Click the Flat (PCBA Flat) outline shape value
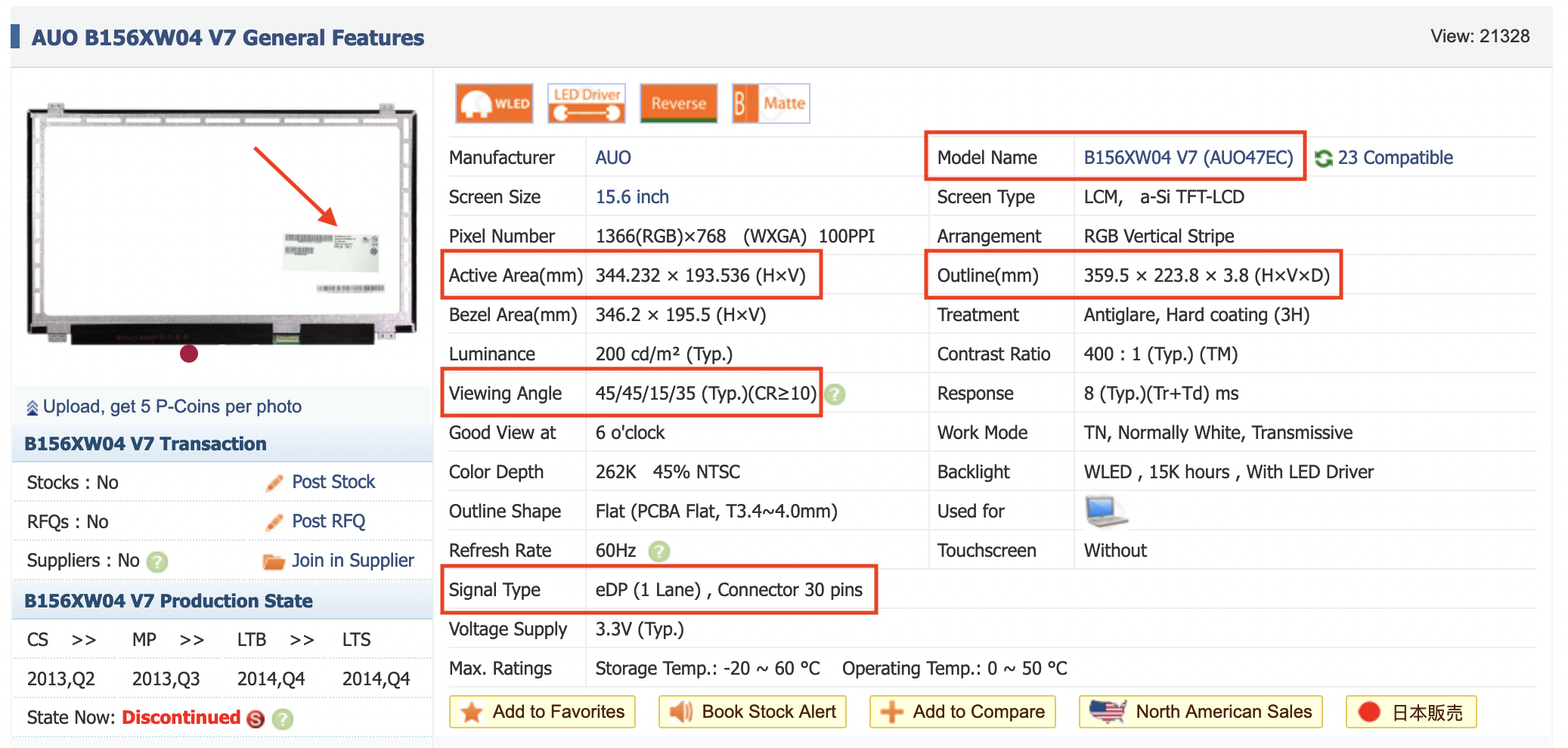This screenshot has height=748, width=1568. click(716, 511)
